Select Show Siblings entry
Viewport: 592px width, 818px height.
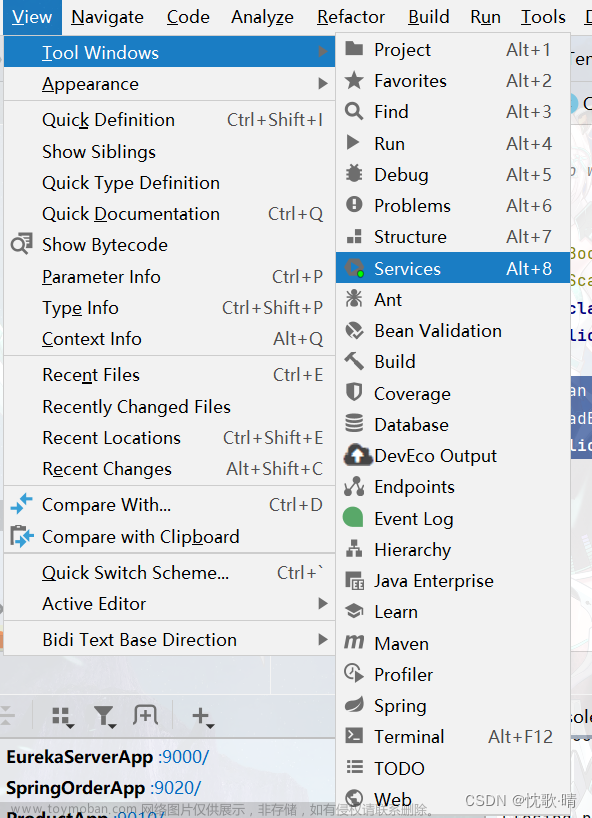click(170, 151)
